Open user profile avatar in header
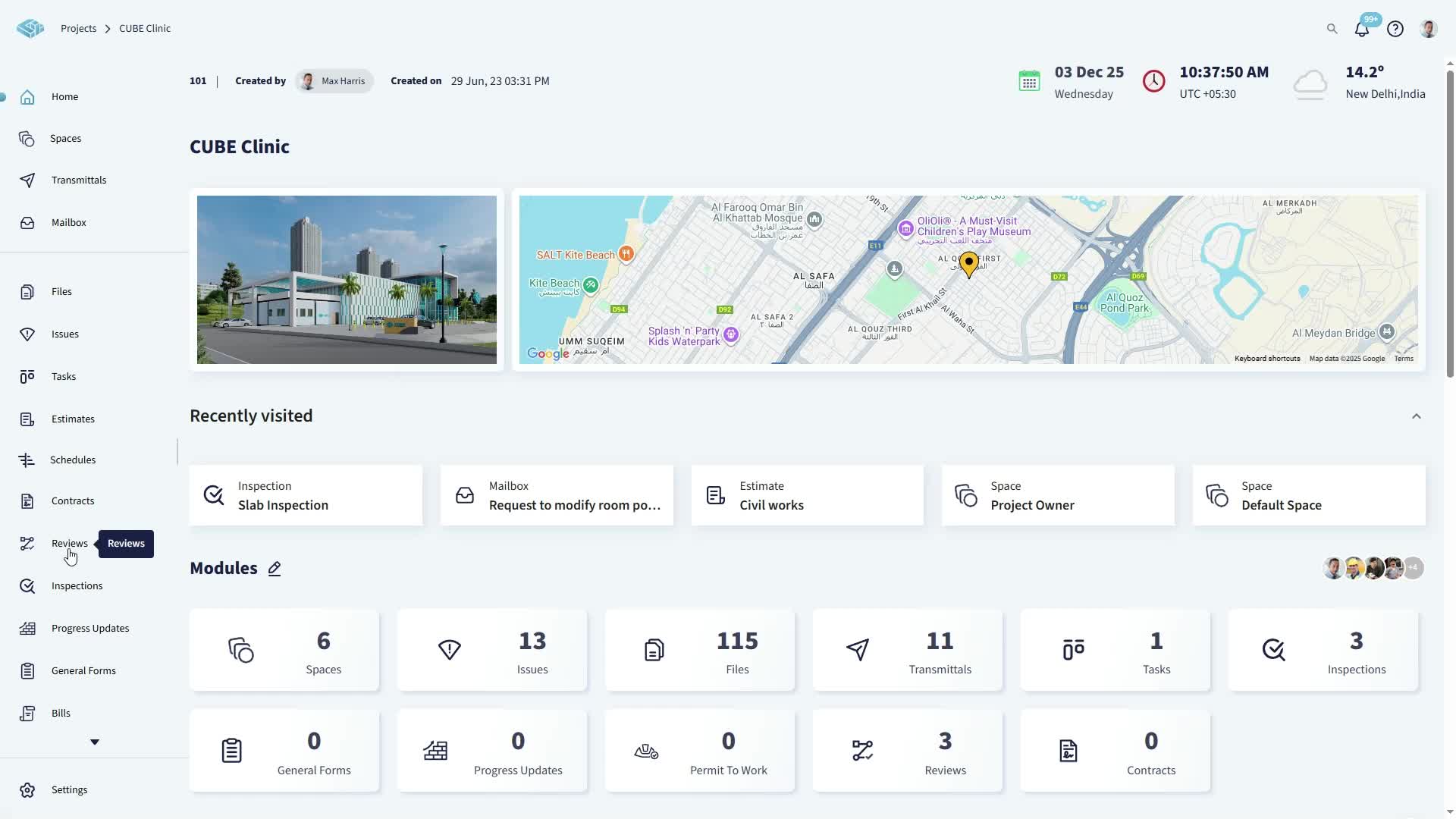The height and width of the screenshot is (819, 1456). click(1429, 29)
